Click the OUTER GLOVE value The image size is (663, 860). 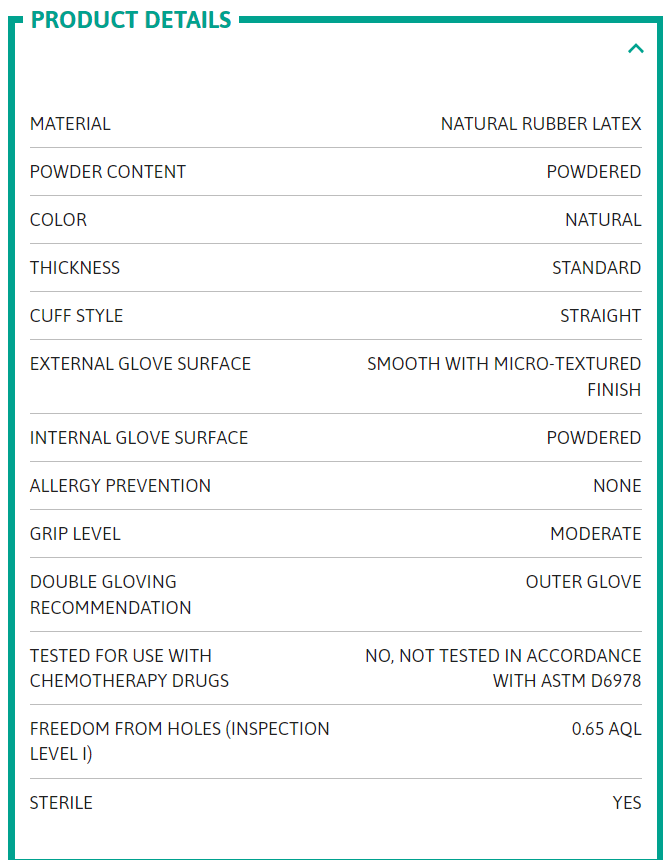583,582
